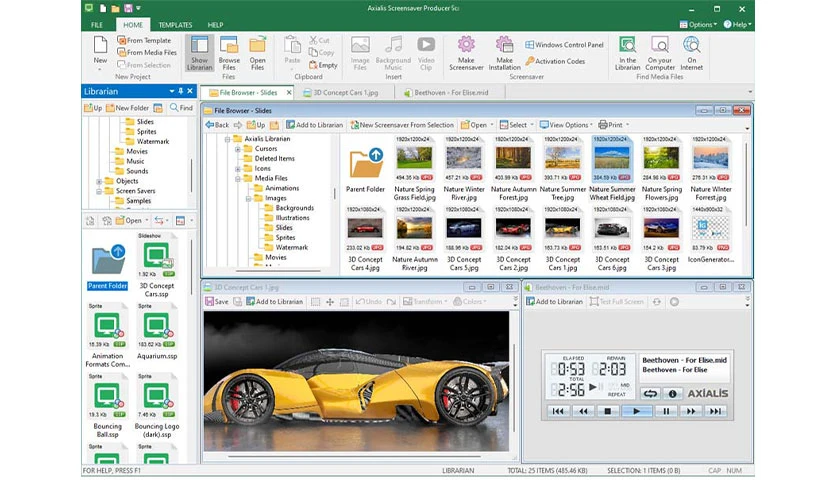Select Aquarium.ssp in Librarian

point(156,332)
